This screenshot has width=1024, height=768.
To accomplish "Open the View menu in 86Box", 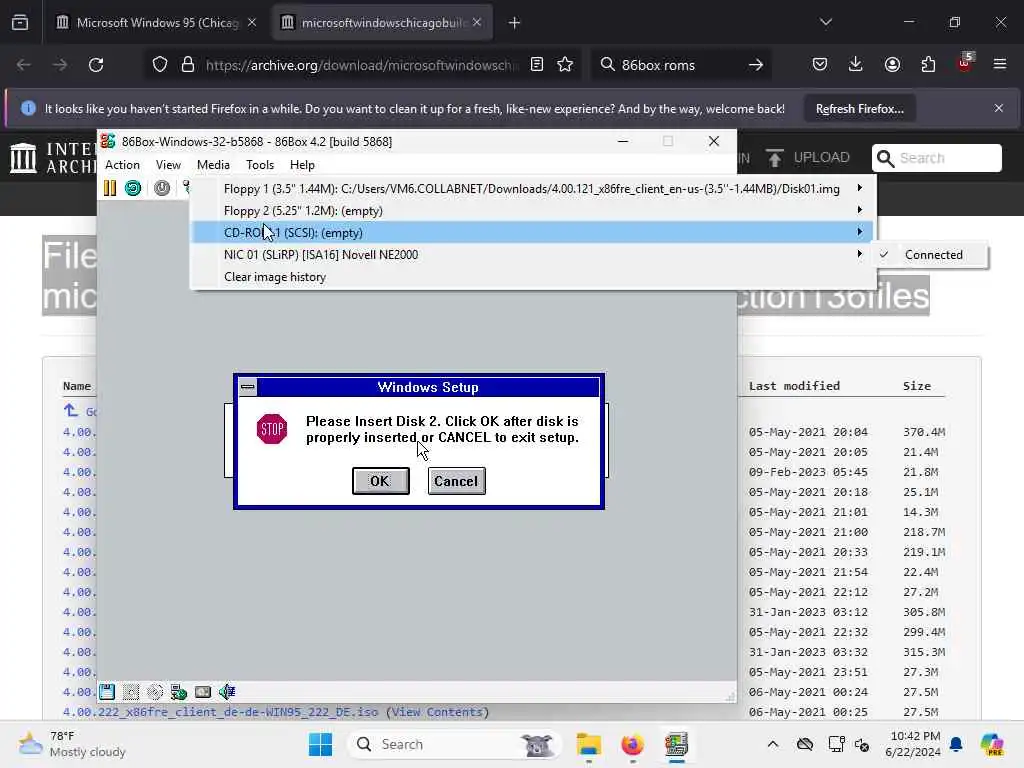I will click(x=168, y=165).
